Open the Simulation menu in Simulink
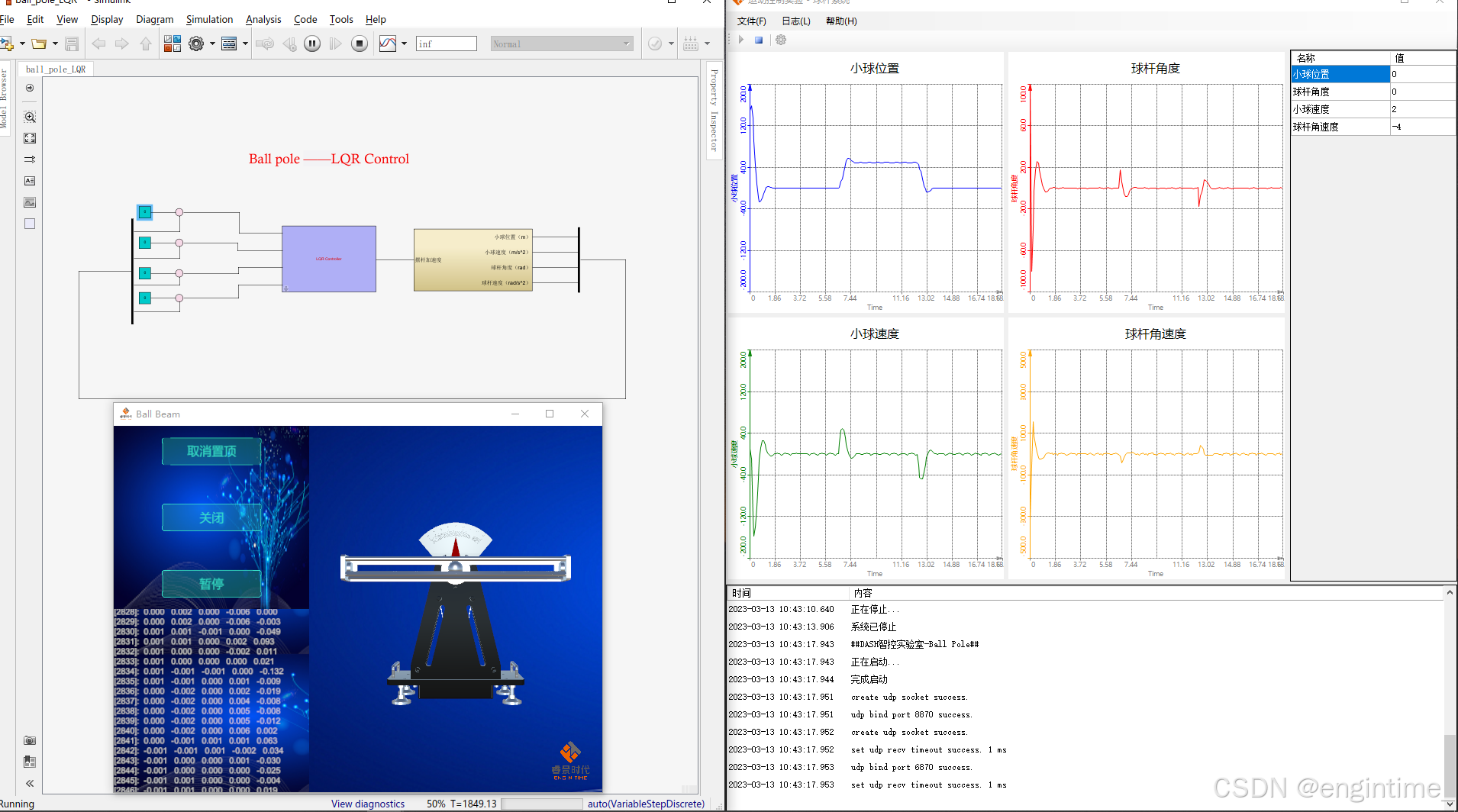 coord(209,19)
